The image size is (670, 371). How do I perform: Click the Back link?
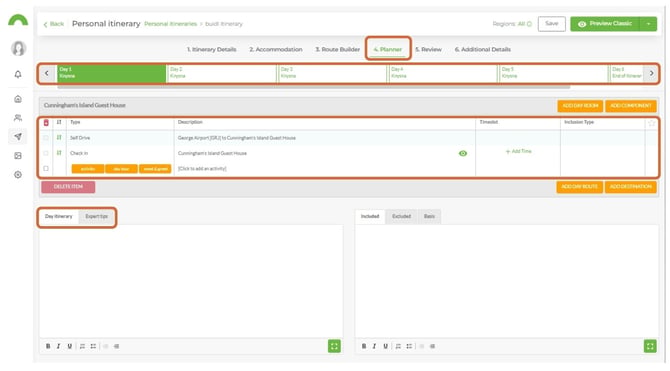(x=54, y=24)
